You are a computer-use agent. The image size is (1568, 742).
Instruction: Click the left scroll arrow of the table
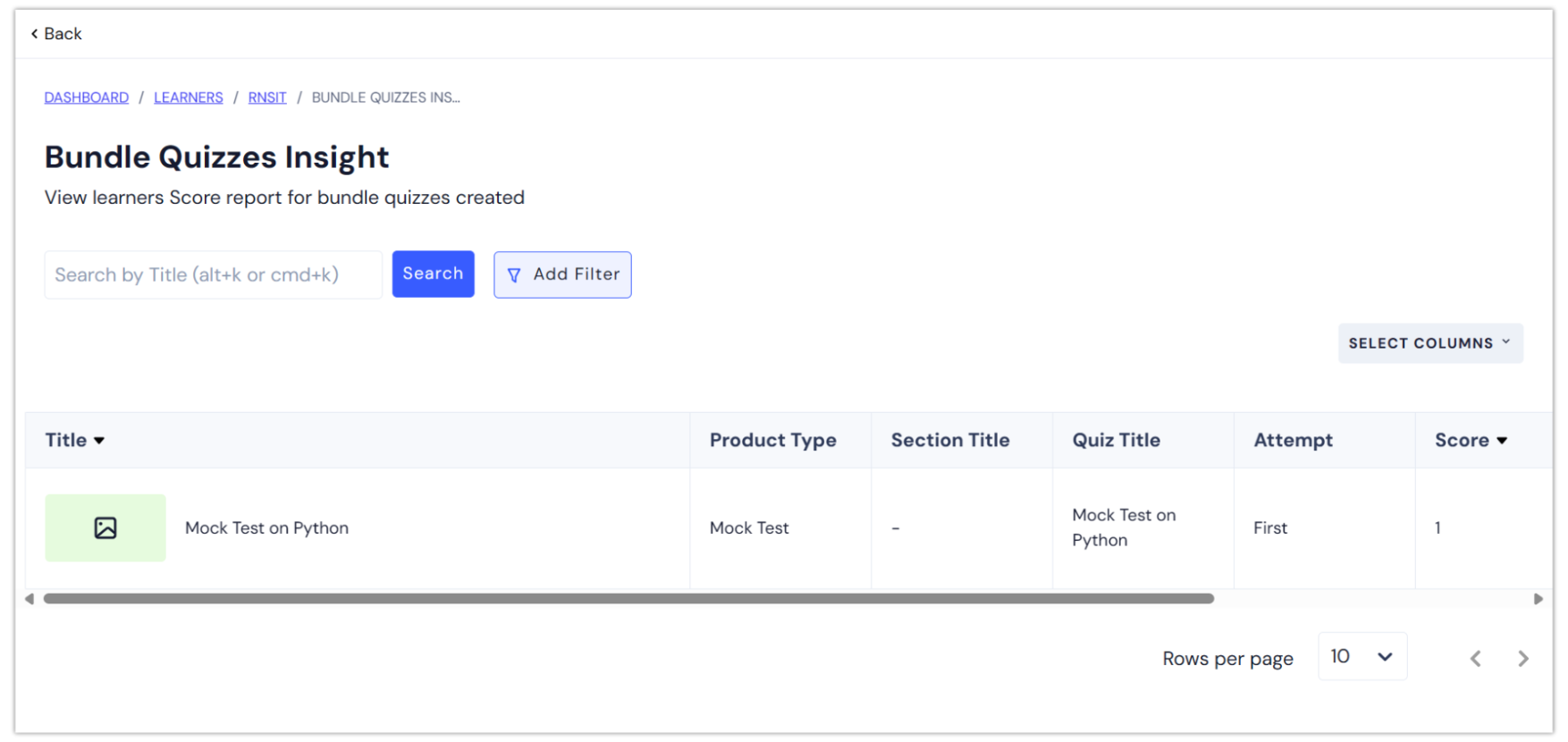[x=30, y=599]
